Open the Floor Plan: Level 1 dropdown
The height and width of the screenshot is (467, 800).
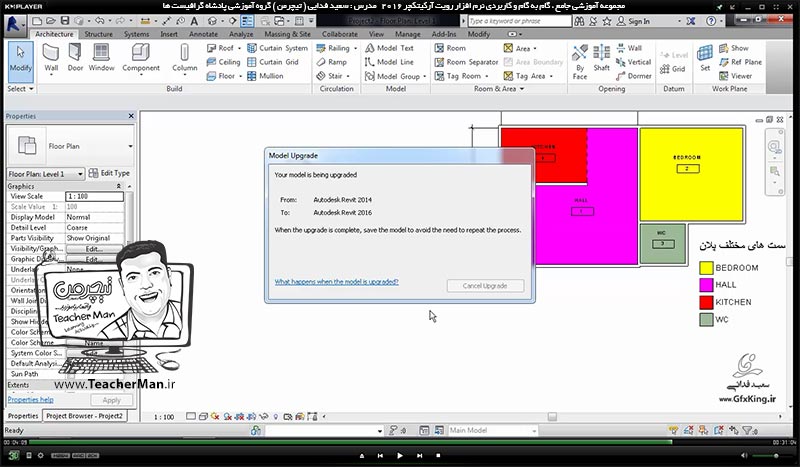click(x=80, y=174)
